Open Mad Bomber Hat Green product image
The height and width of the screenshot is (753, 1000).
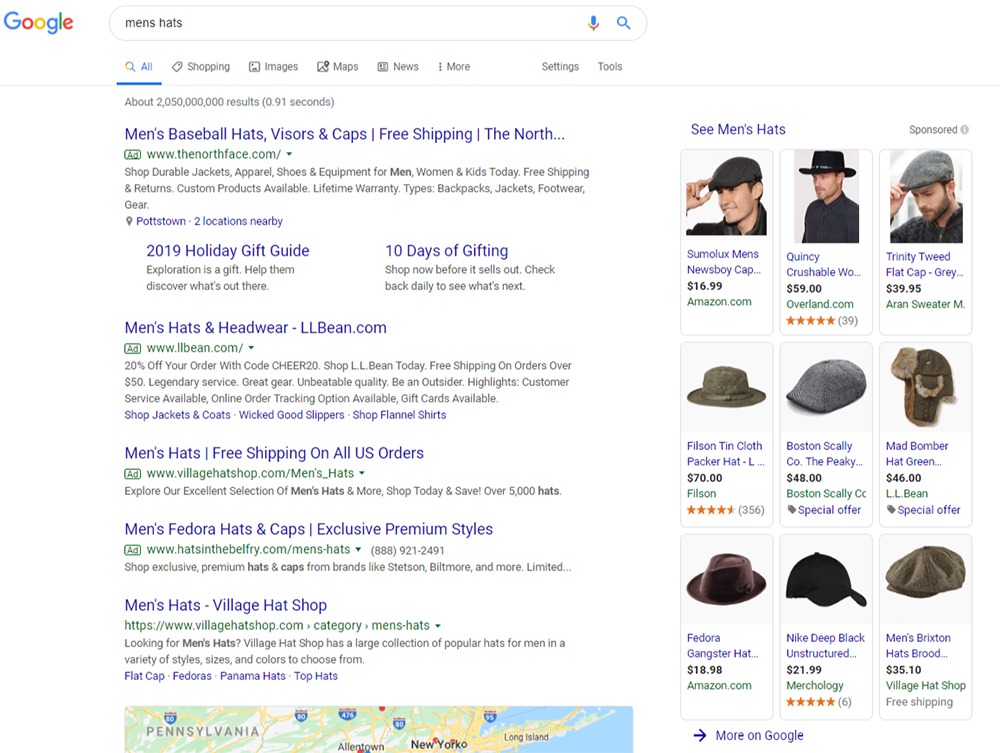point(923,387)
